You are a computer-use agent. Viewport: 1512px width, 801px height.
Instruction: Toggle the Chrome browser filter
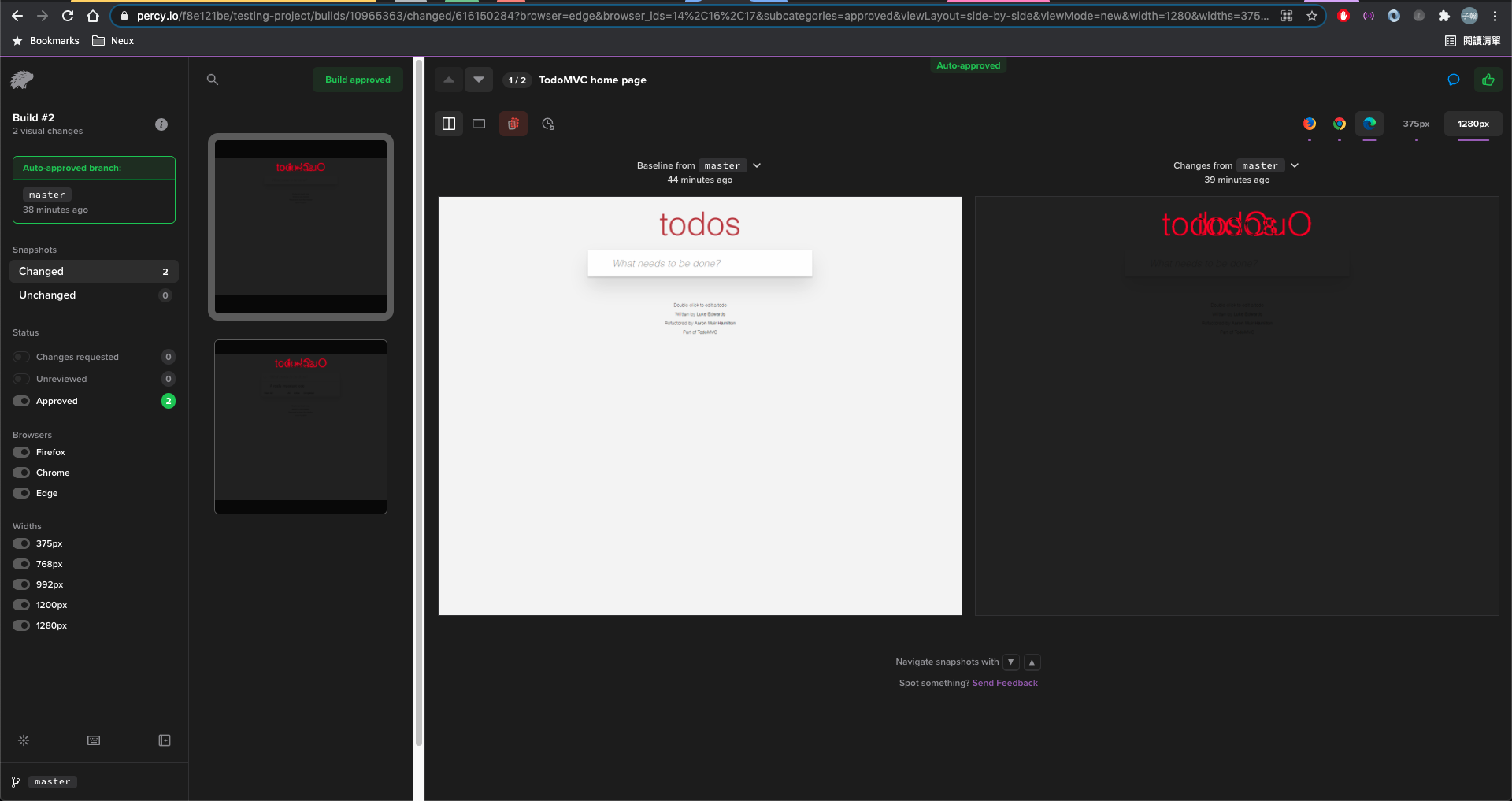[21, 473]
